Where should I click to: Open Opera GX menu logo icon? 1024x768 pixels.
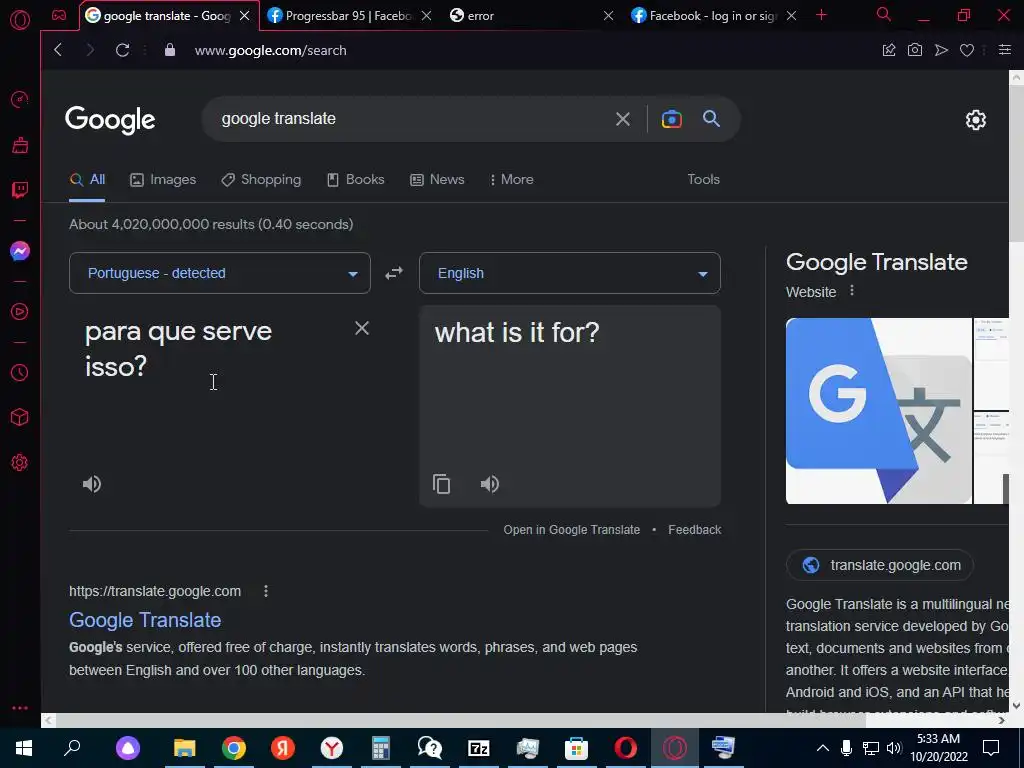pos(20,20)
